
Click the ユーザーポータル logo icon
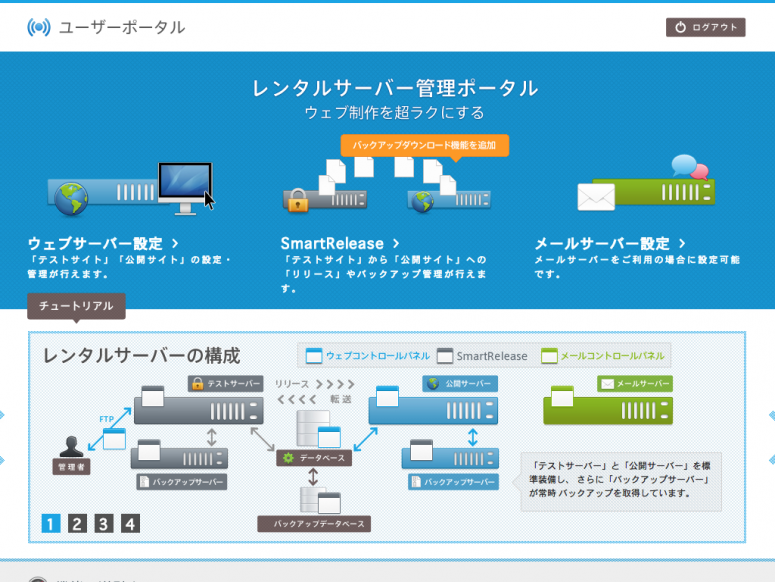coord(38,27)
